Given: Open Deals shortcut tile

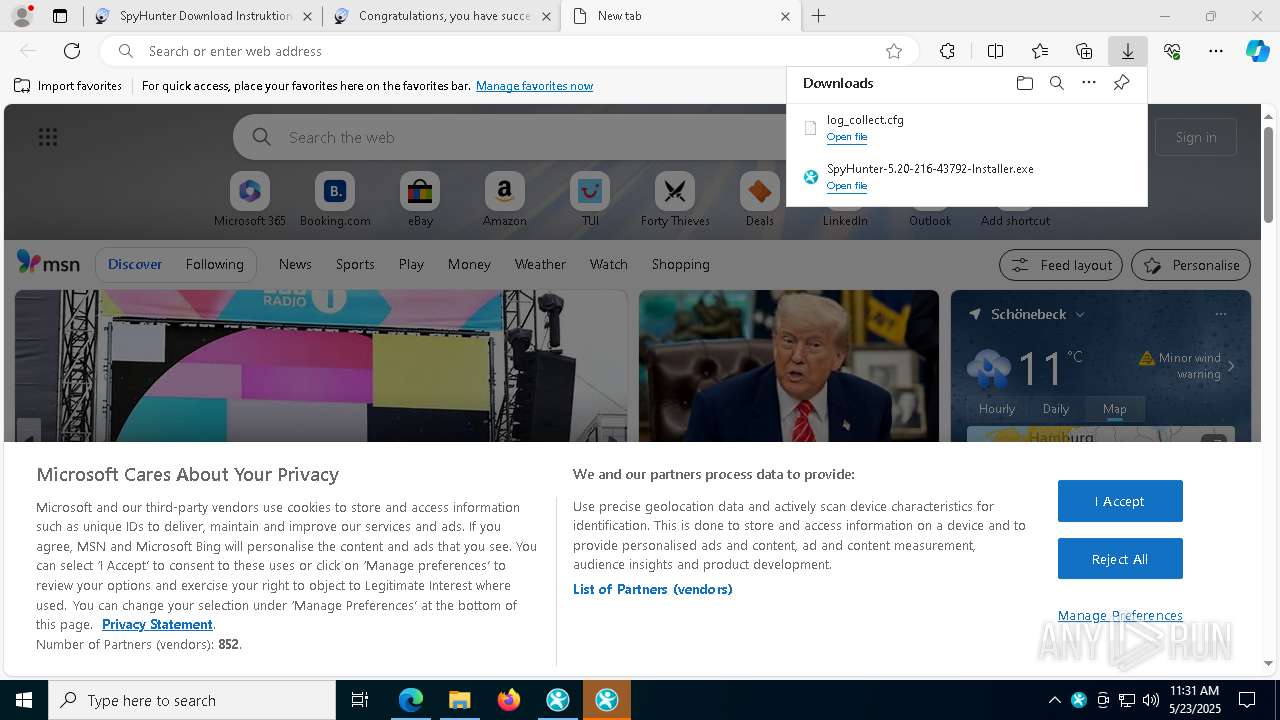Looking at the screenshot, I should 760,200.
